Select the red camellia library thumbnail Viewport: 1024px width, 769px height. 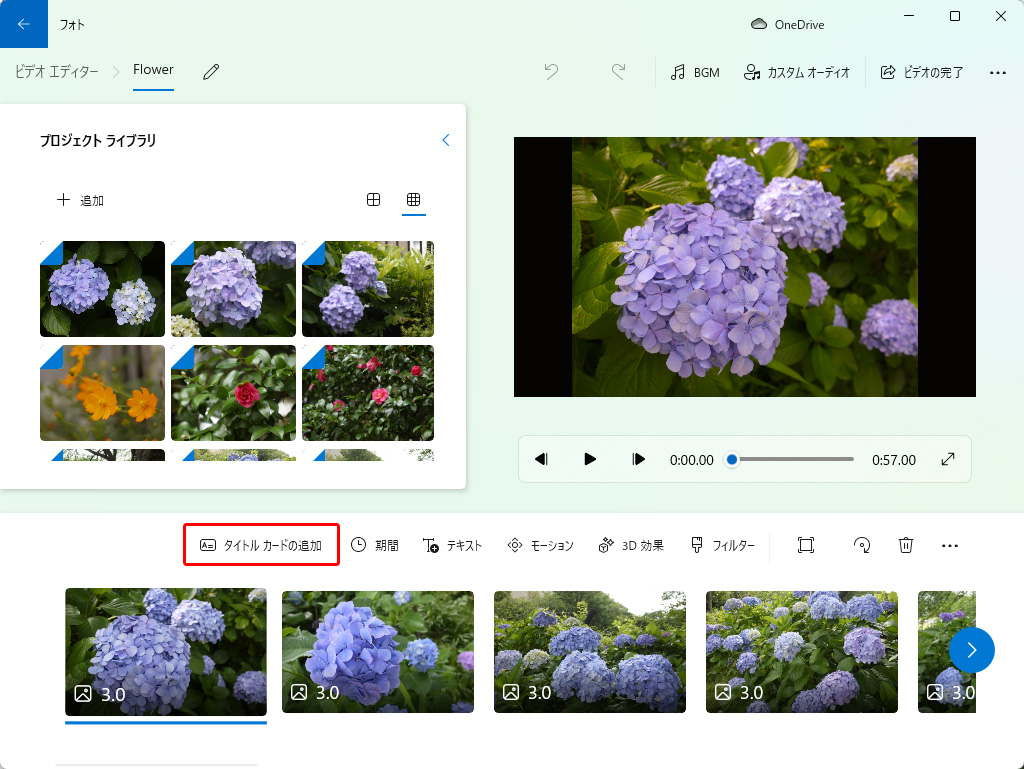coord(233,393)
